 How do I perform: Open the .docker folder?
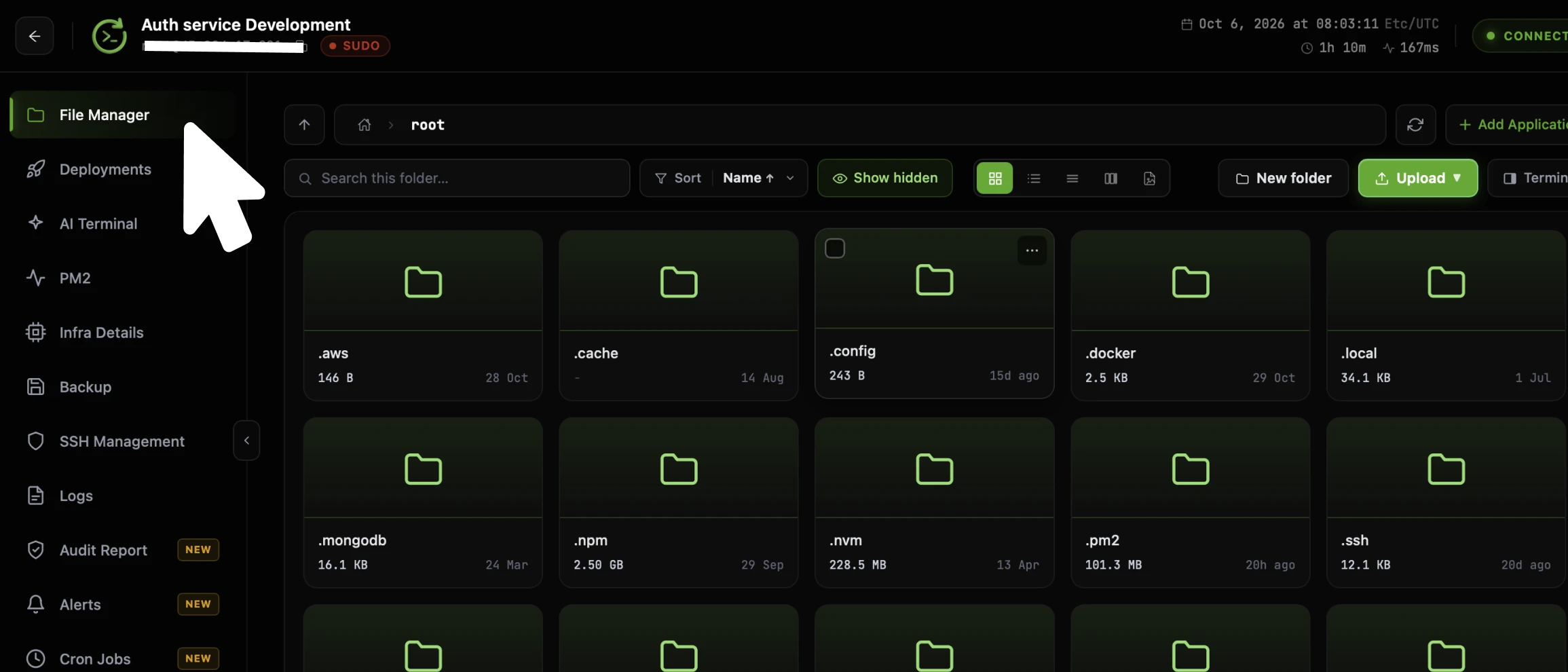pyautogui.click(x=1191, y=316)
